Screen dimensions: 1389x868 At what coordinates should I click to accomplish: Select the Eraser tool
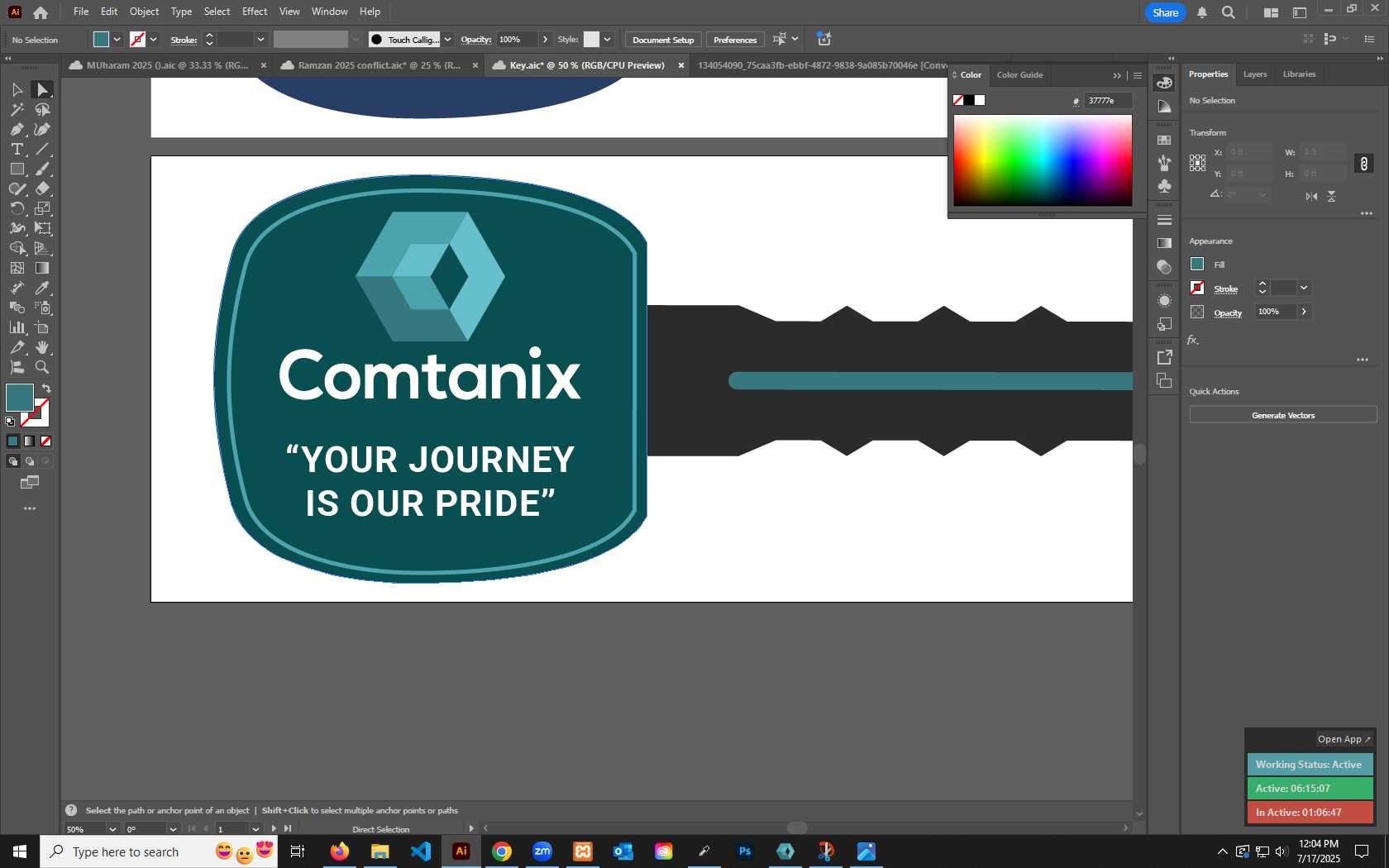tap(42, 188)
